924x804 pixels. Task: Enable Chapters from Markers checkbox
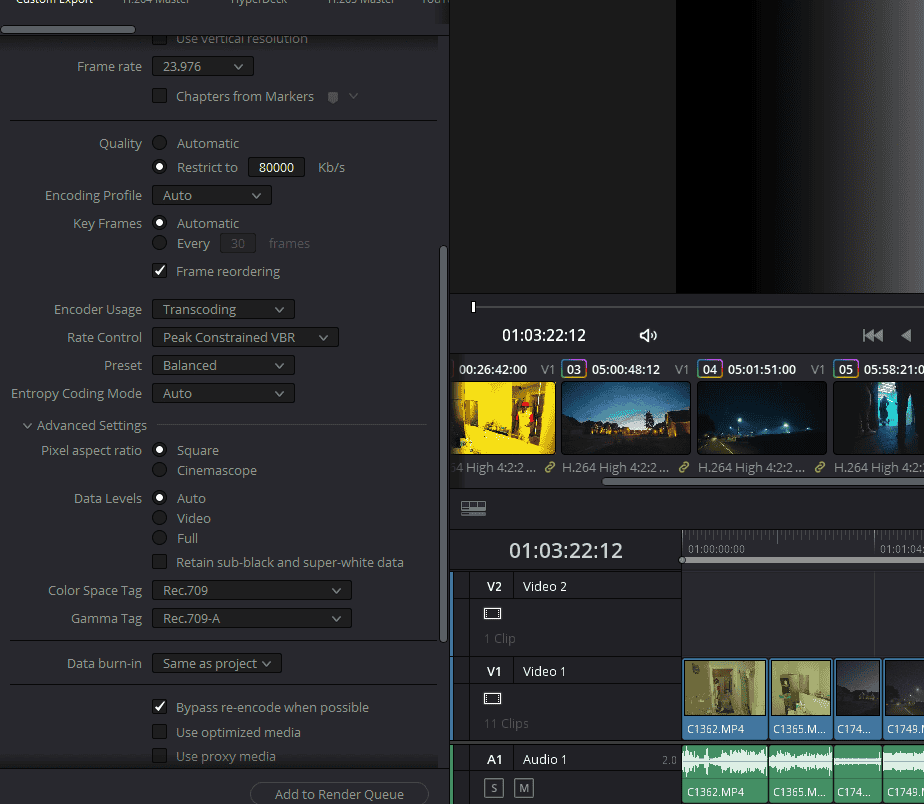click(x=159, y=96)
